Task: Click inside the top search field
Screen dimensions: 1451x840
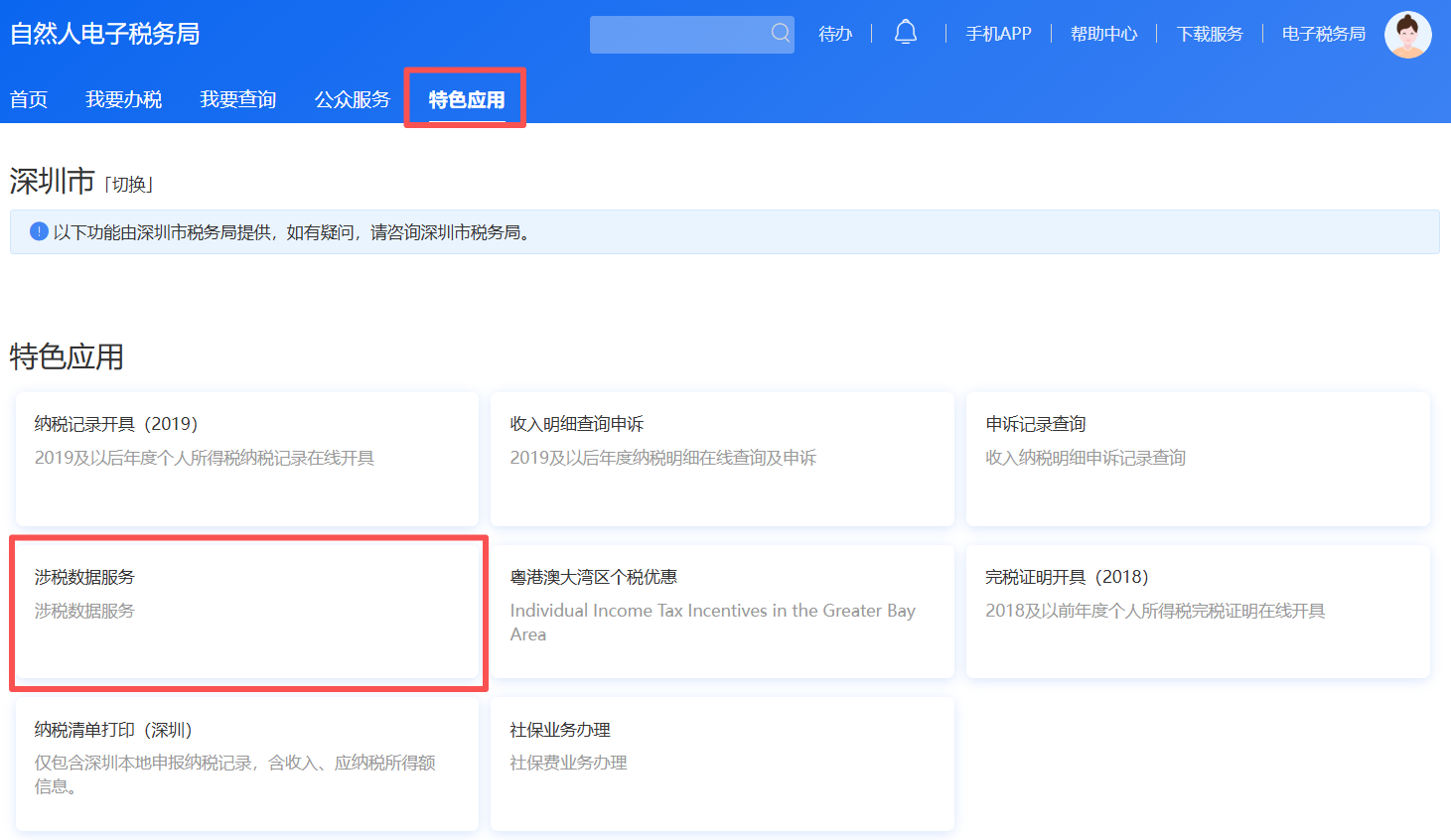Action: click(678, 35)
